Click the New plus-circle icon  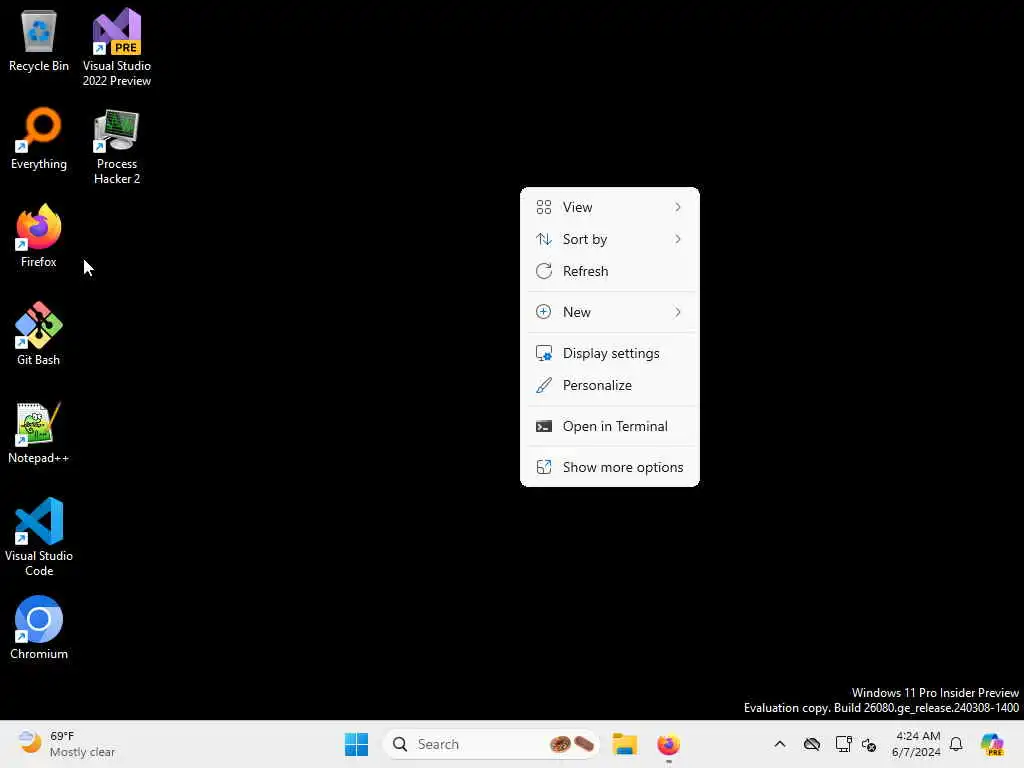click(x=543, y=312)
